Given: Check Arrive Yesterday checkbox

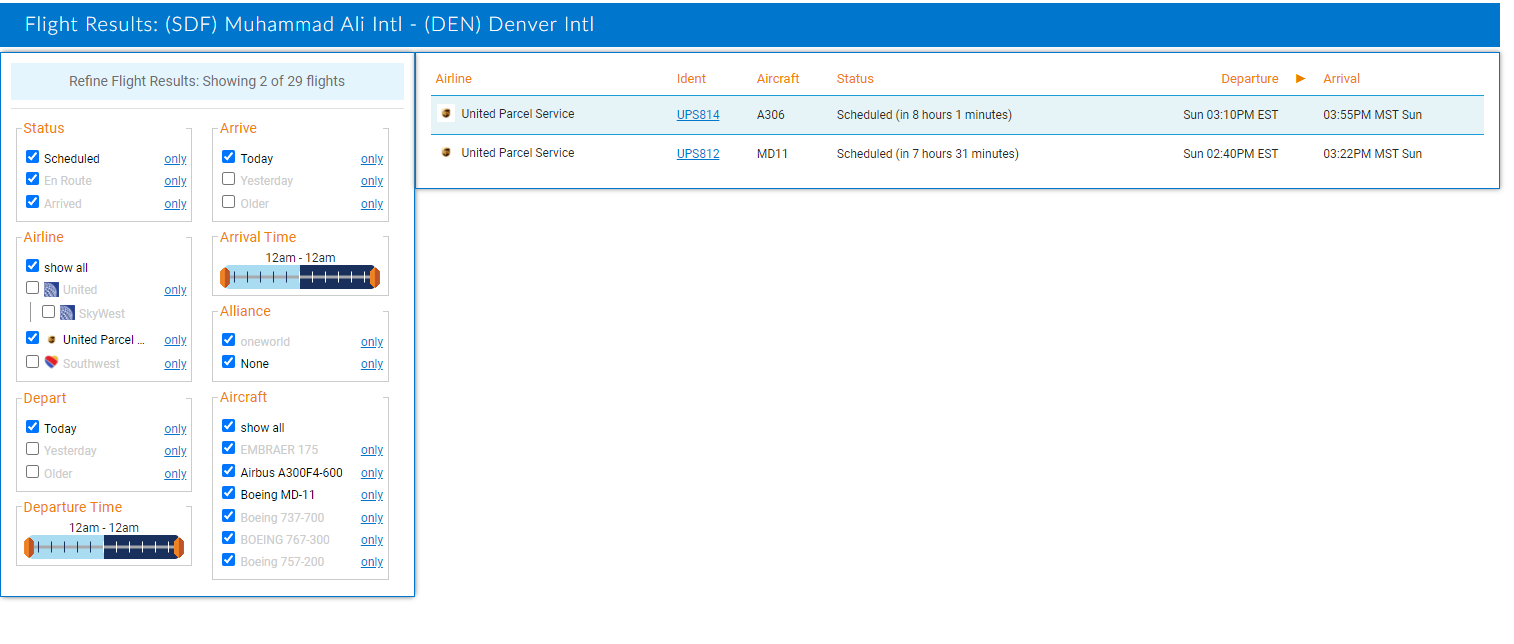Looking at the screenshot, I should pyautogui.click(x=229, y=179).
